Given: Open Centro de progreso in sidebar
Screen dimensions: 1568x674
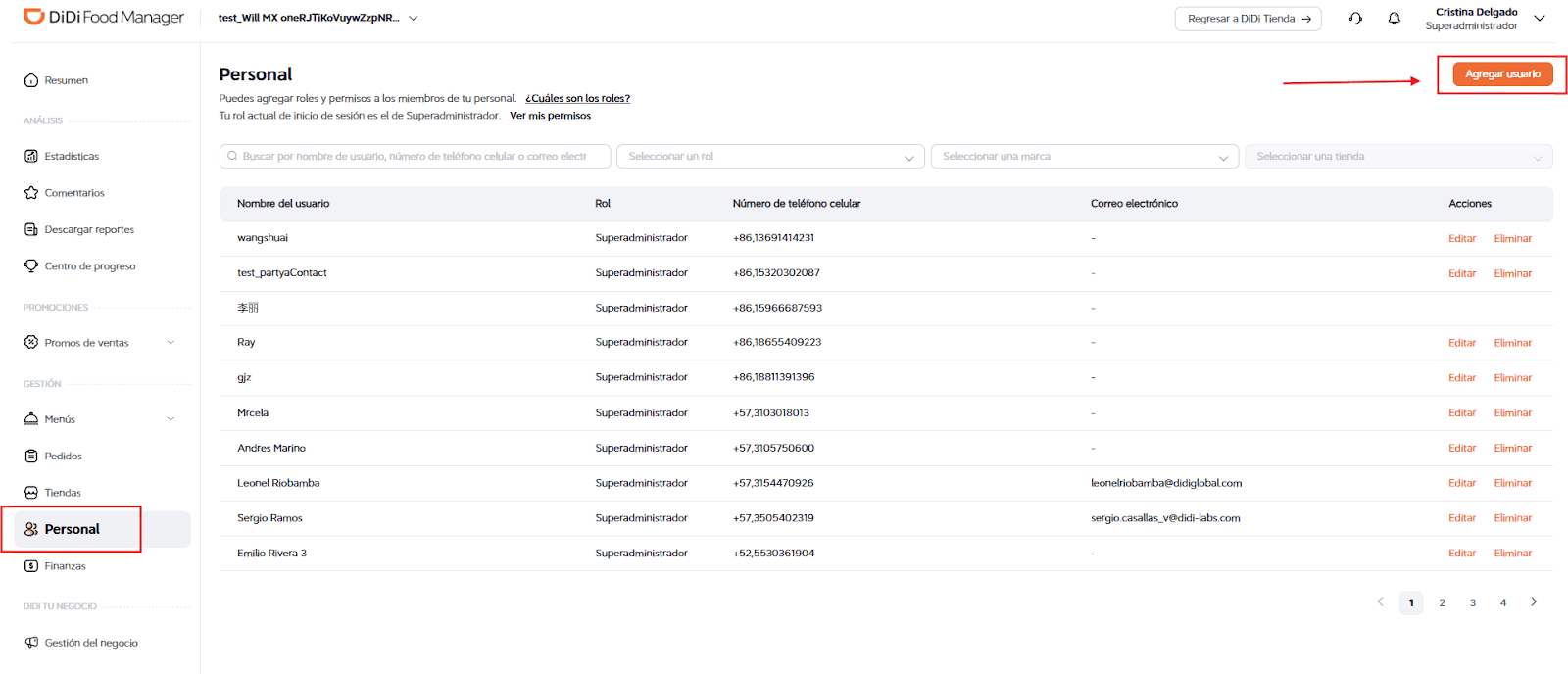Looking at the screenshot, I should coord(89,266).
